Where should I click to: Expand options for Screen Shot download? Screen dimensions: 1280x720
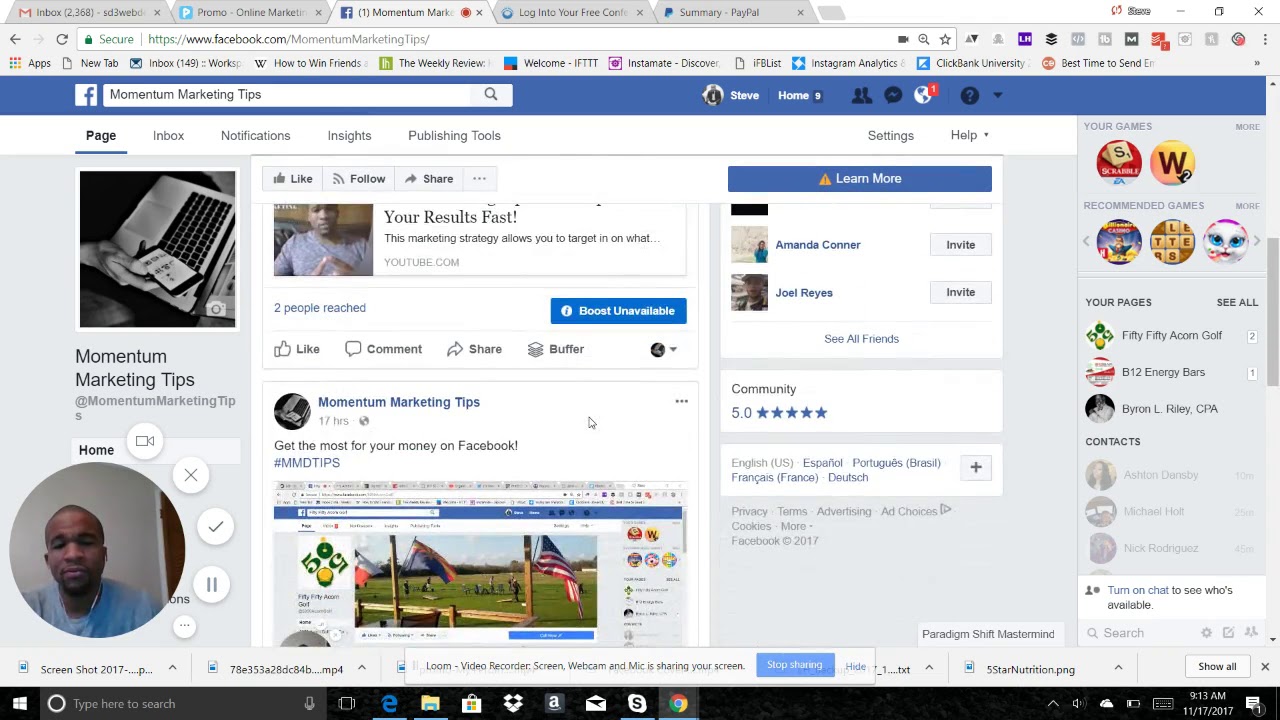click(172, 668)
